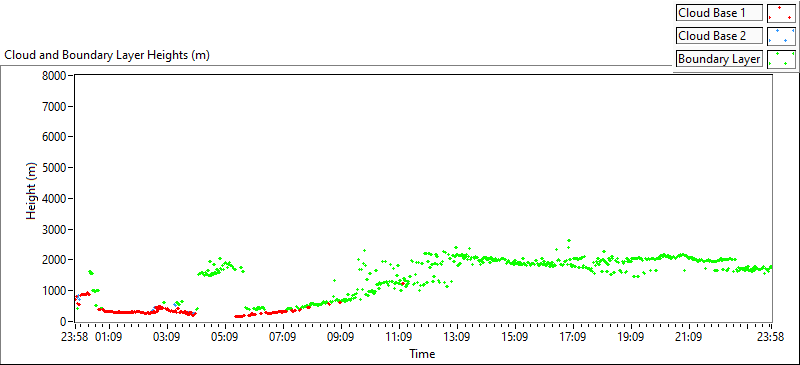Viewport: 800px width, 365px height.
Task: Click the Cloud Base 1 red plot icon
Action: pos(781,13)
